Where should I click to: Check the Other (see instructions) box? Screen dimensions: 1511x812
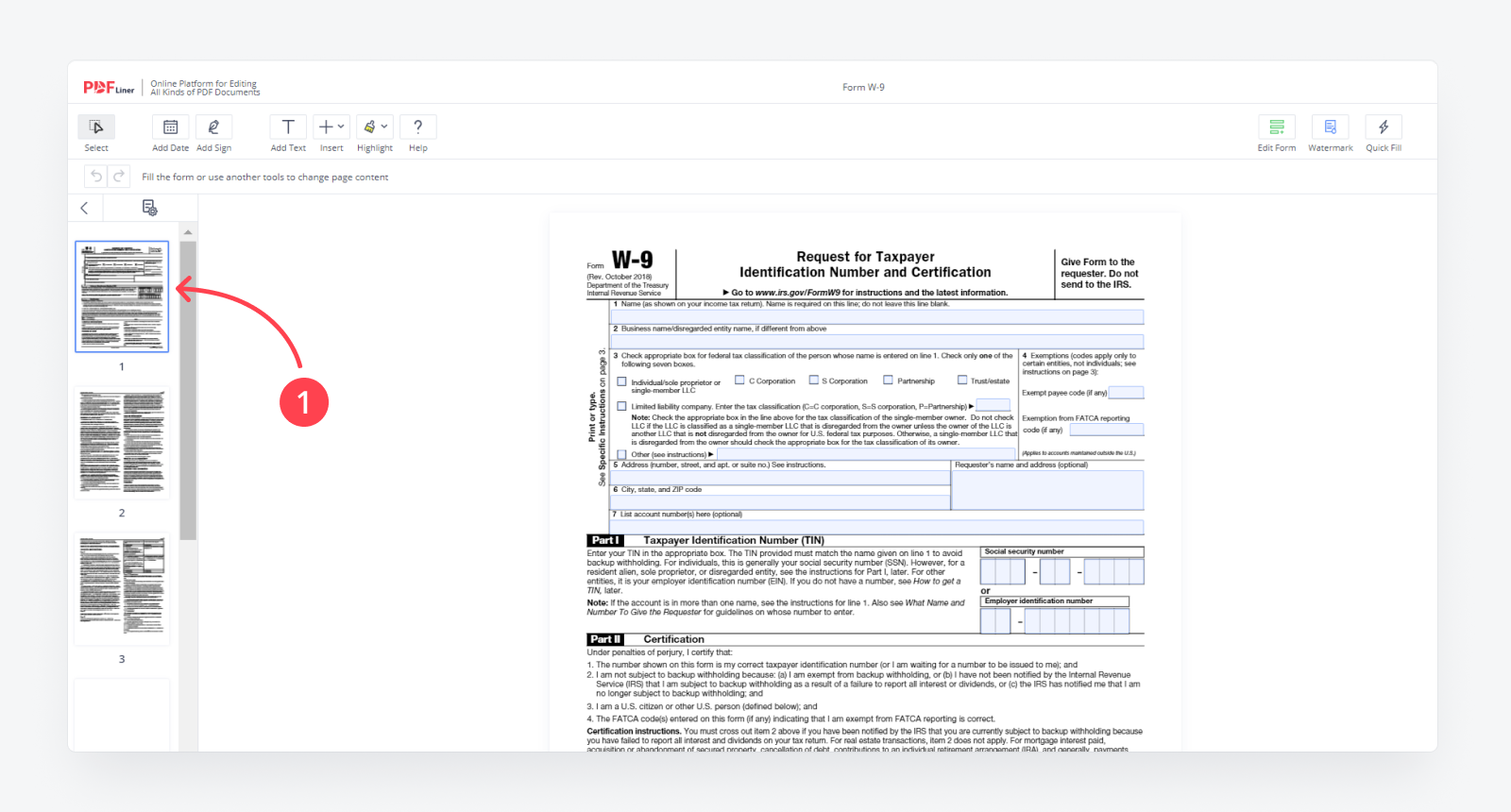click(621, 454)
